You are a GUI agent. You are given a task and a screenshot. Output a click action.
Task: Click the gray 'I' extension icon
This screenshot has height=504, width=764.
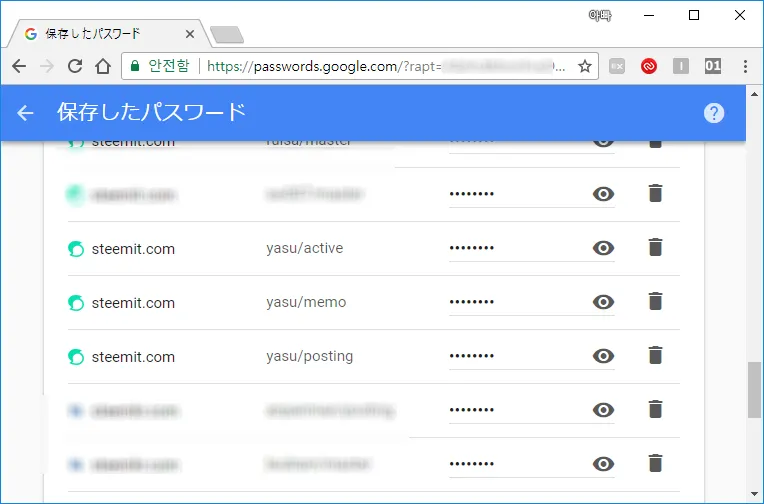(x=681, y=66)
